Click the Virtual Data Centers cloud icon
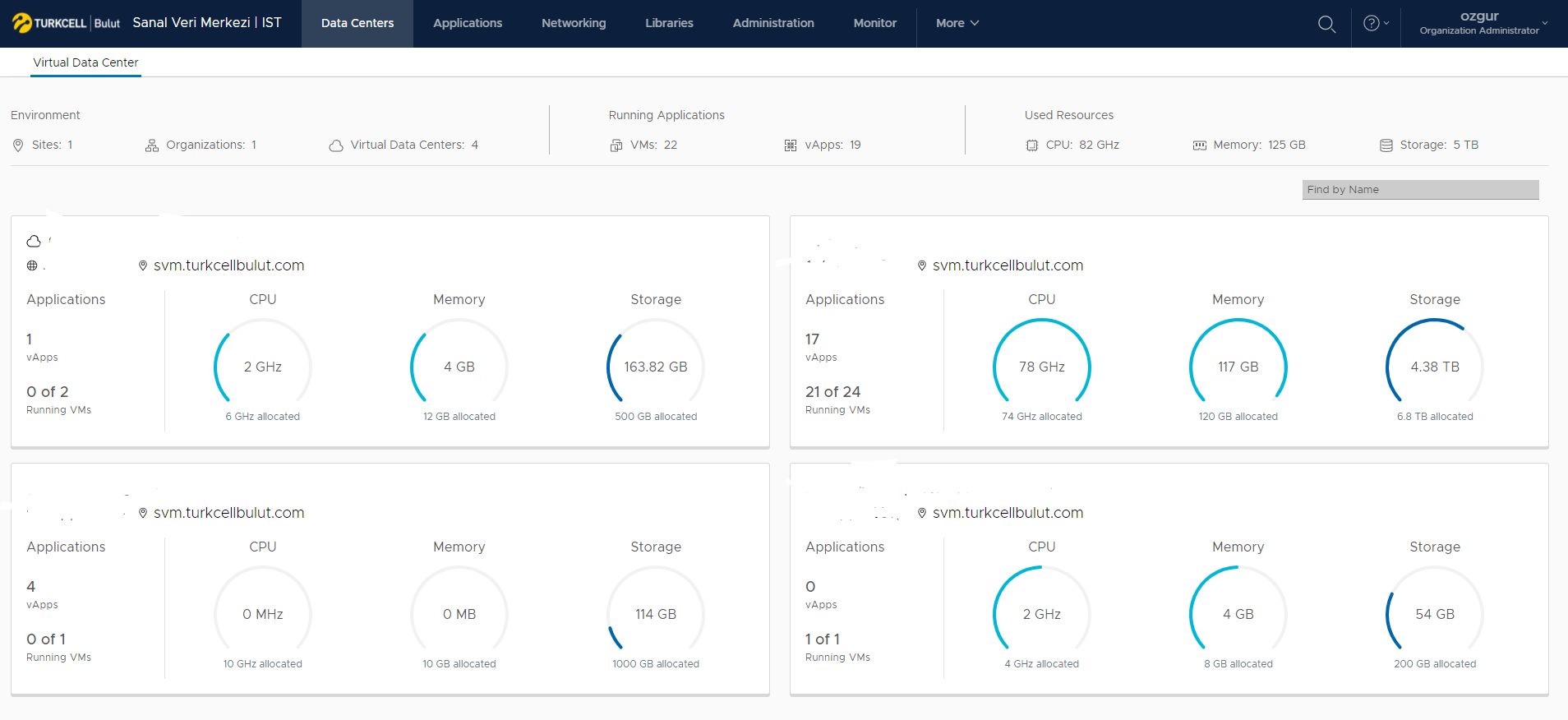 coord(336,145)
